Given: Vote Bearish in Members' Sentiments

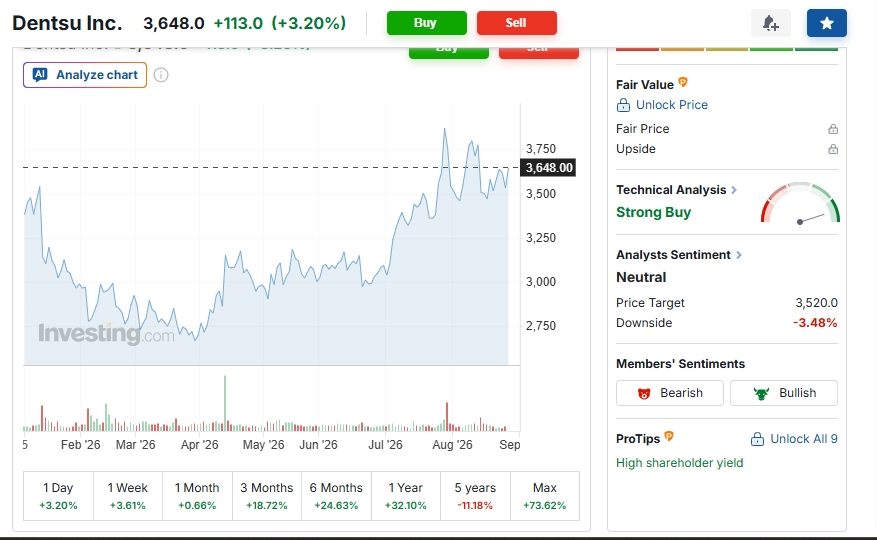Looking at the screenshot, I should point(669,393).
